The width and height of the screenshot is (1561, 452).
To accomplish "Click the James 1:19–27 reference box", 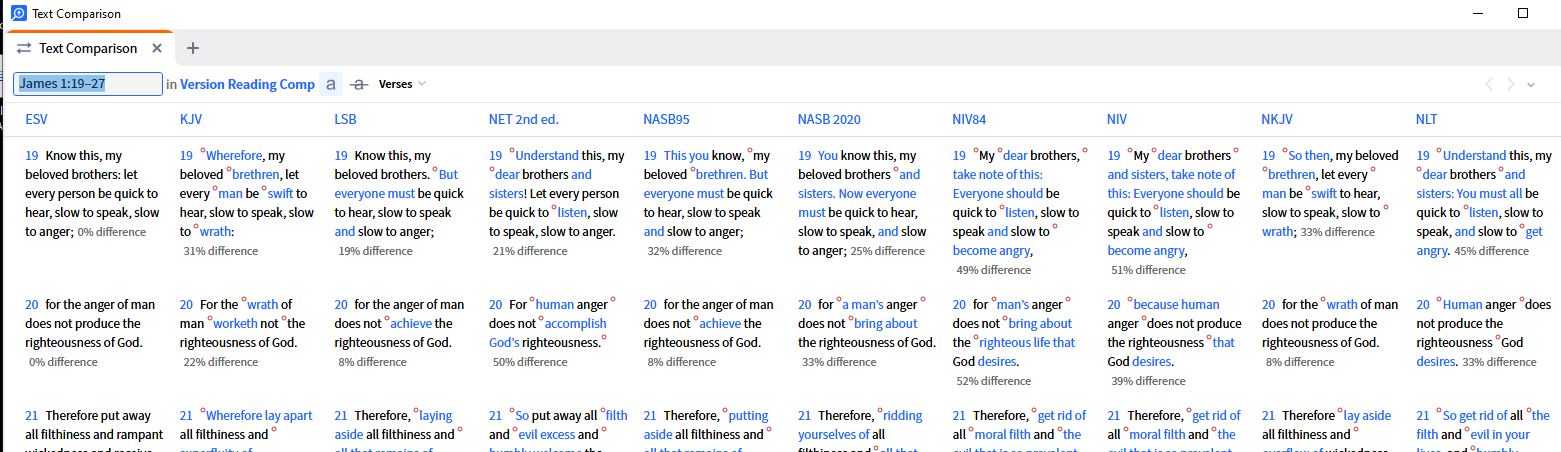I will point(88,84).
